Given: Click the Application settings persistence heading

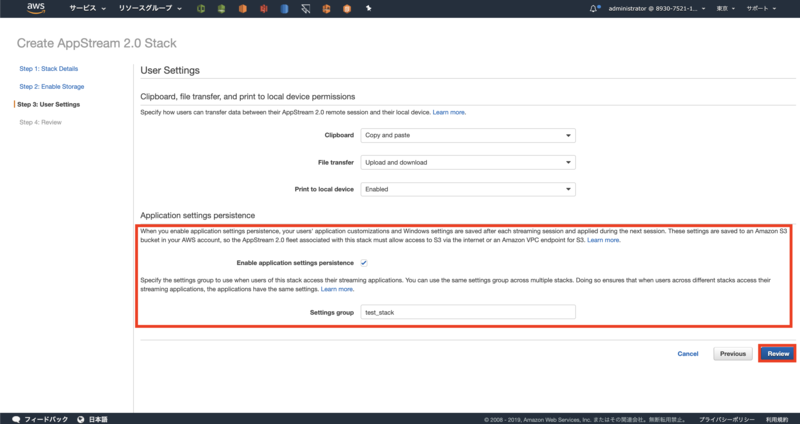Looking at the screenshot, I should [x=197, y=215].
